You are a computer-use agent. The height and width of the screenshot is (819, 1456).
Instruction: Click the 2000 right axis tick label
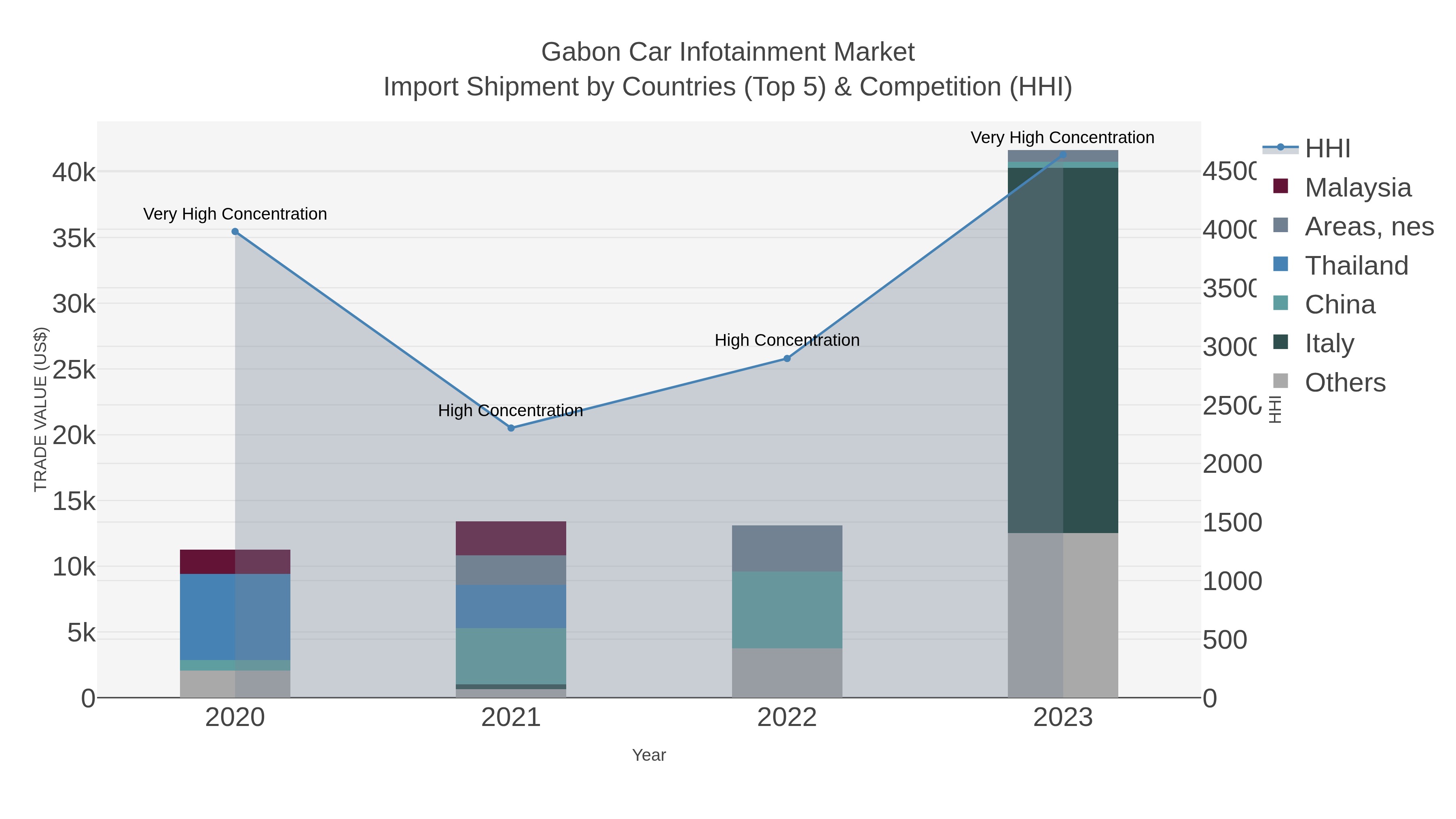pos(1233,464)
